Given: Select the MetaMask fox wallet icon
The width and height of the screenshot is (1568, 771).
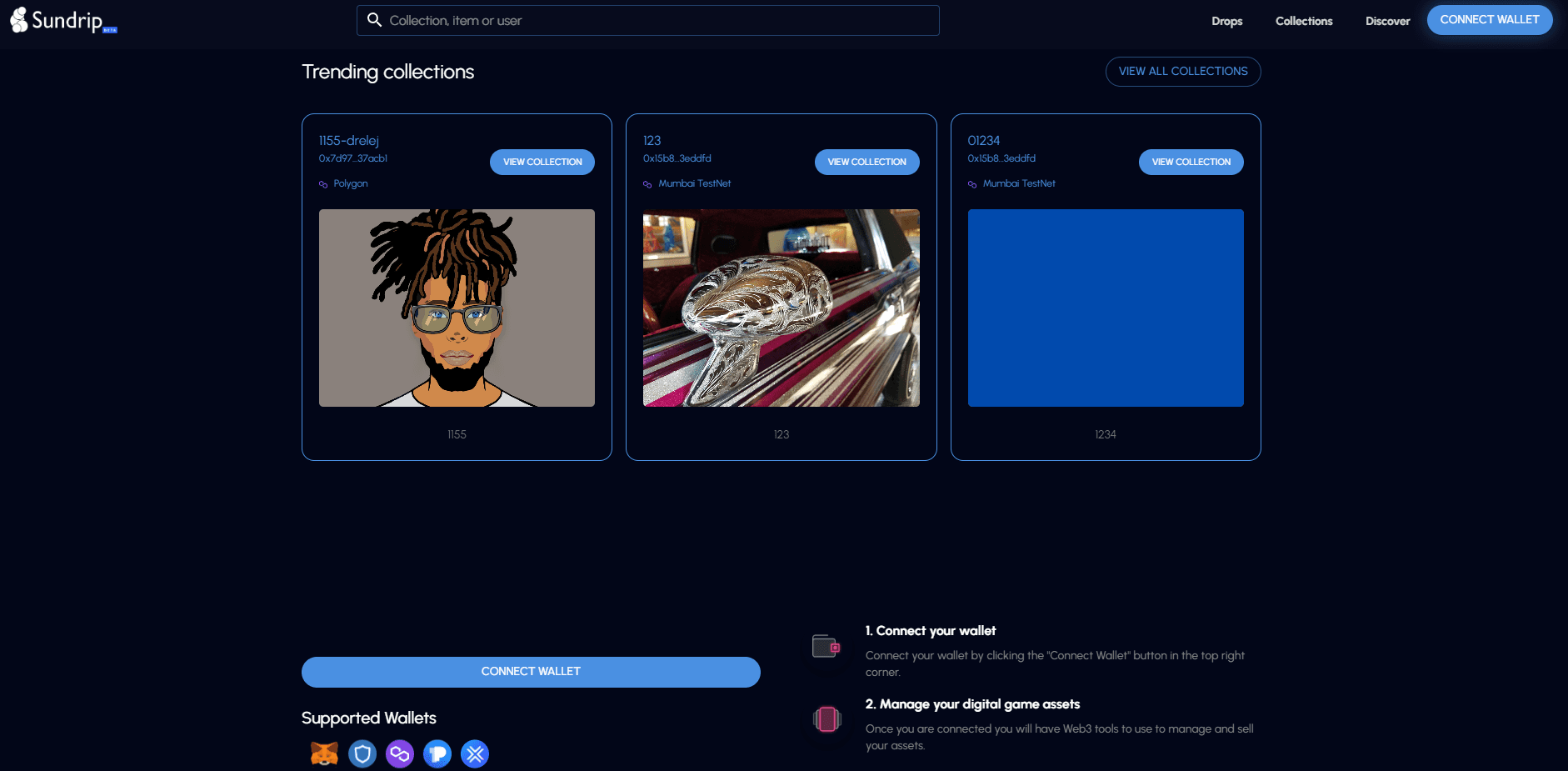Looking at the screenshot, I should point(324,753).
